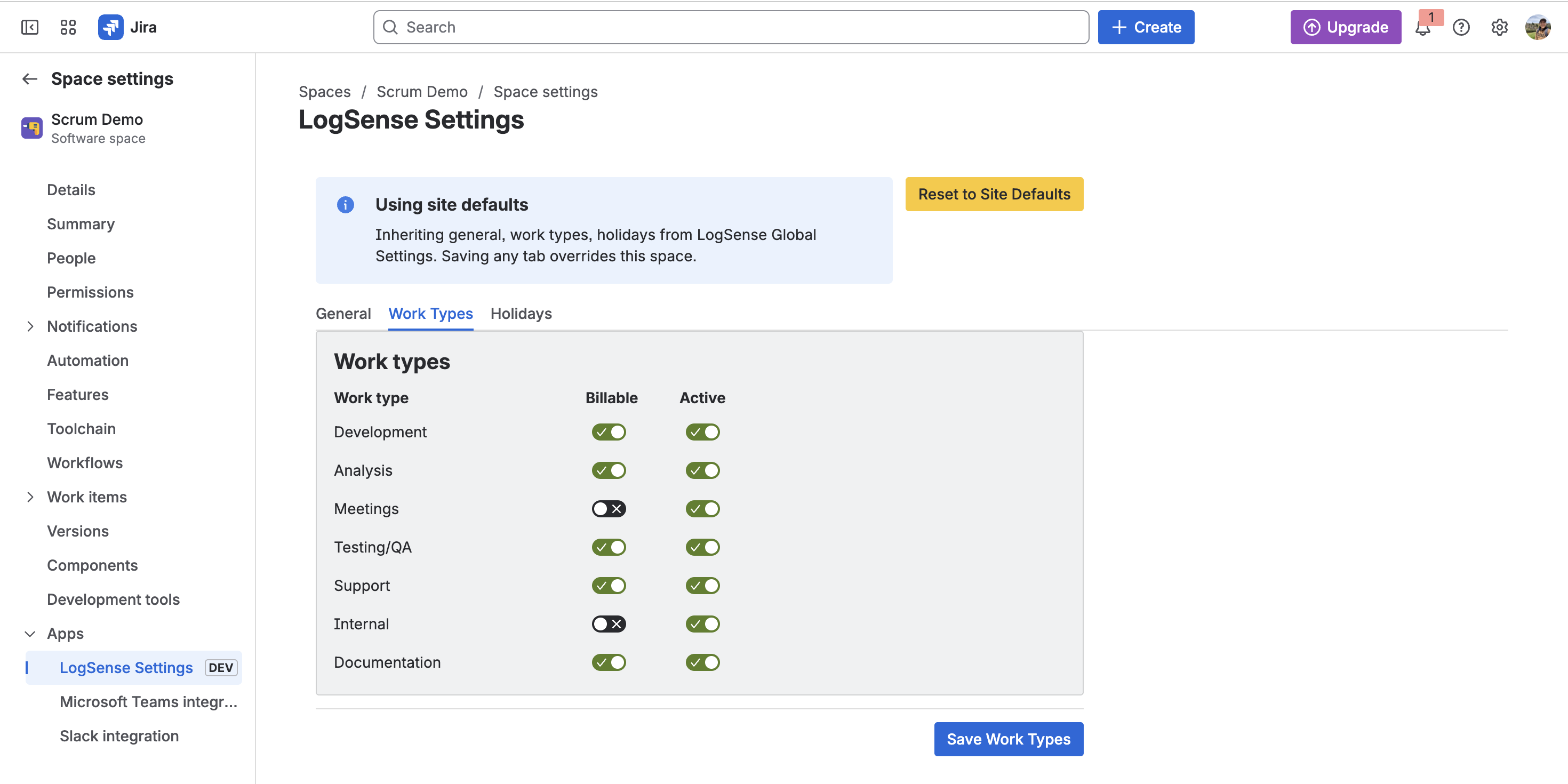The image size is (1568, 784).
Task: Open Toolchain in the sidebar
Action: pos(82,428)
